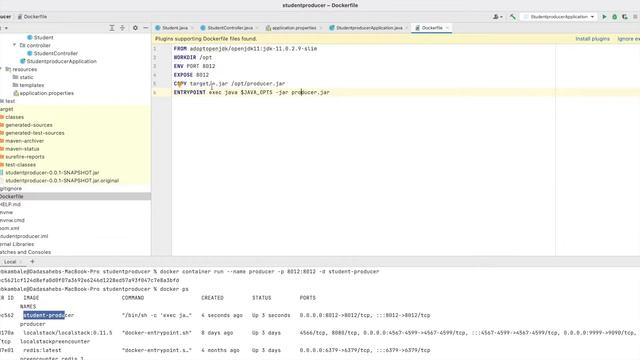This screenshot has width=640, height=360.
Task: Close the Dockerfile editor tab
Action: click(447, 28)
